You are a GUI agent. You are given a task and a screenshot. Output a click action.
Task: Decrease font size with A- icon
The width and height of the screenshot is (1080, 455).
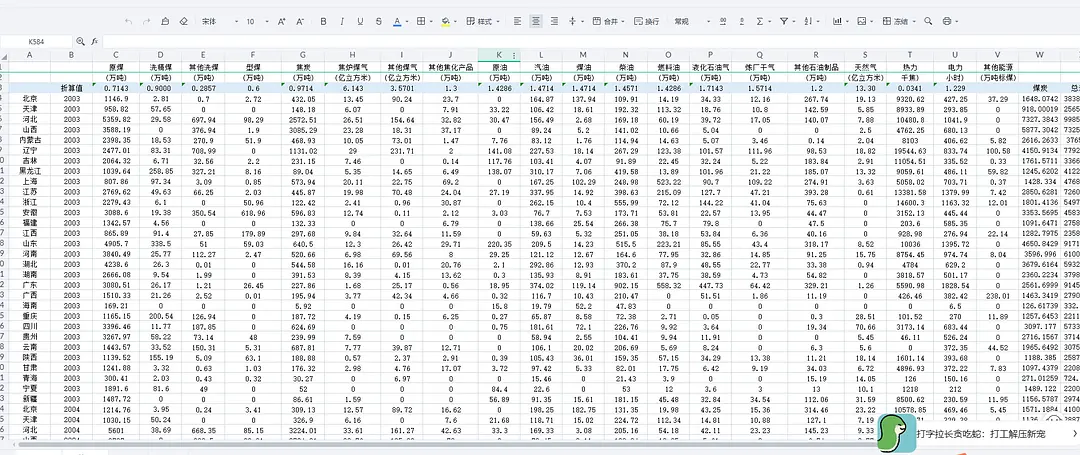(x=300, y=21)
